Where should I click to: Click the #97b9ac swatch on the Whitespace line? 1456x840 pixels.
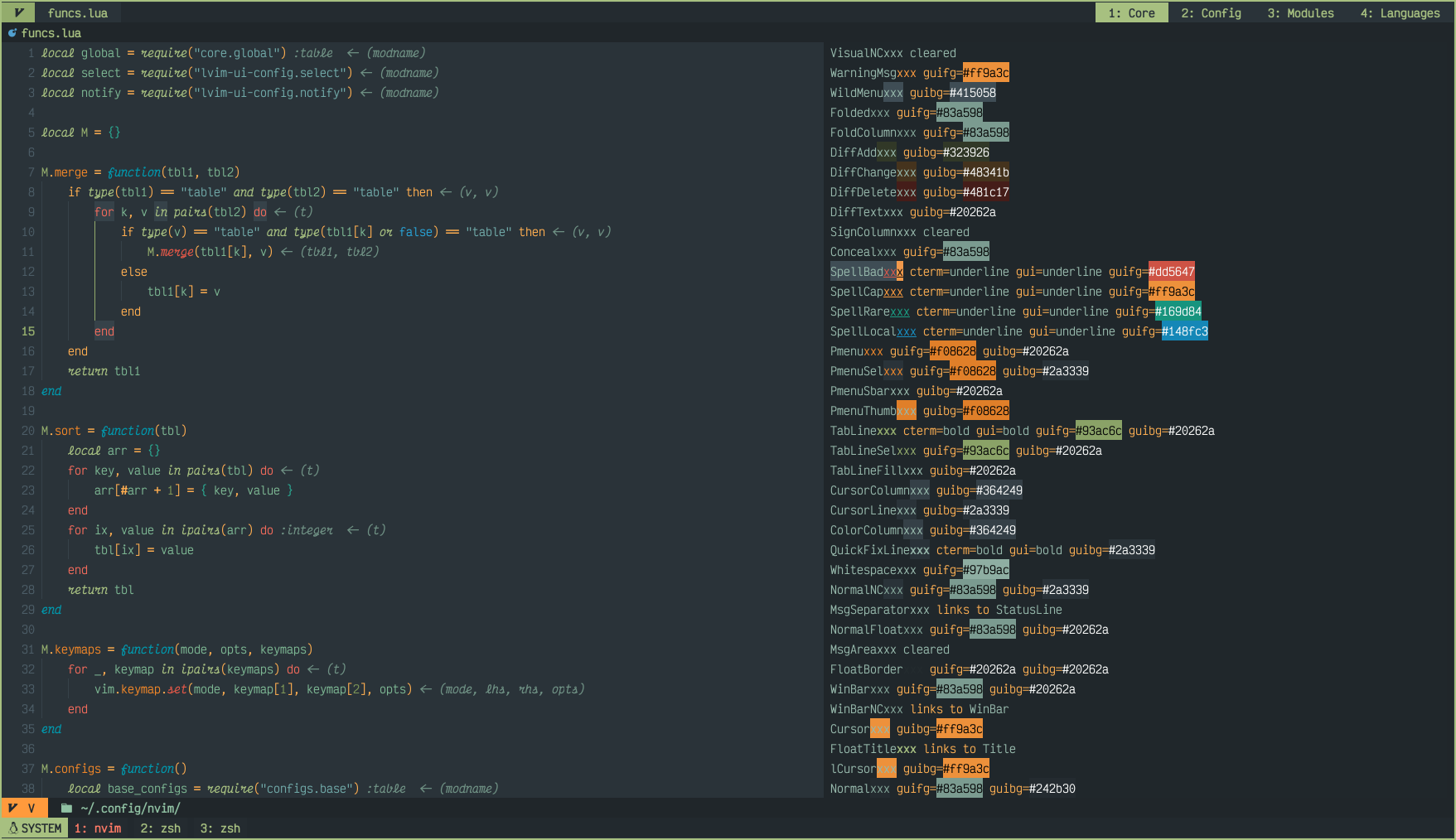pos(986,570)
